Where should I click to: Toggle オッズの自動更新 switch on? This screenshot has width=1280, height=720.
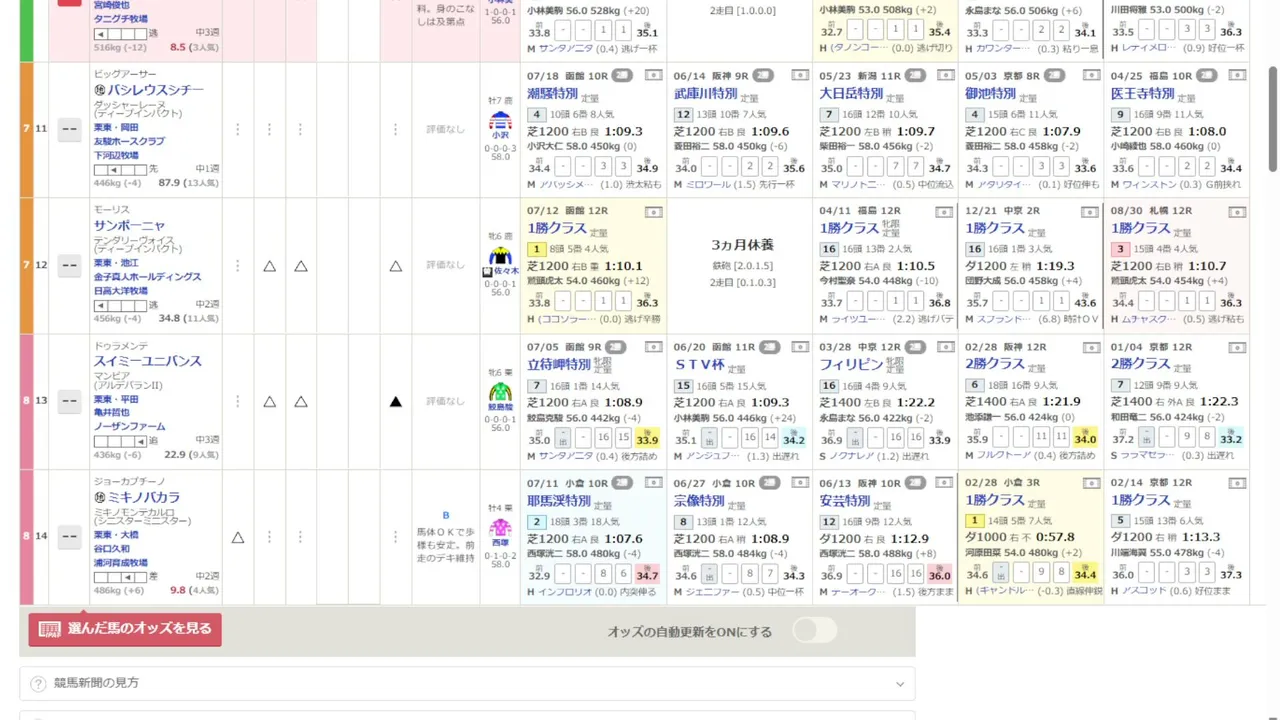coord(815,630)
